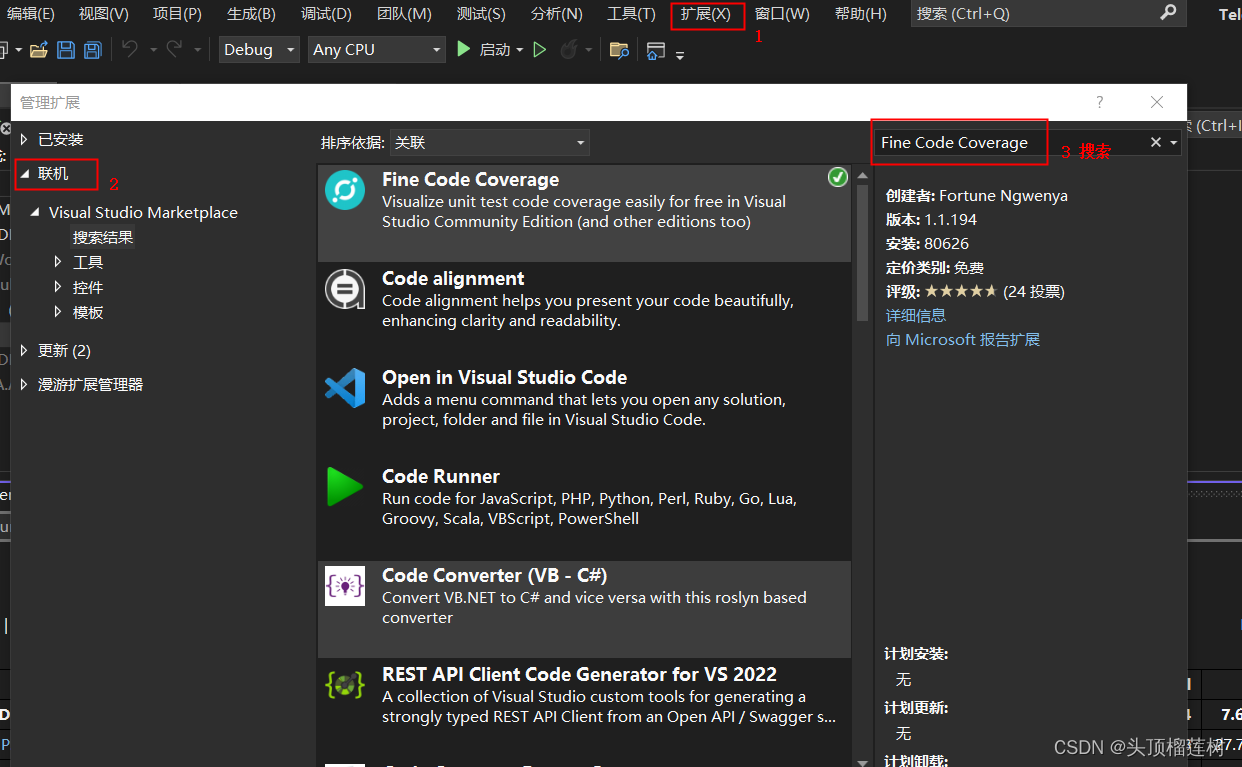The height and width of the screenshot is (767, 1242).
Task: Open the Any CPU platform dropdown
Action: click(x=376, y=49)
